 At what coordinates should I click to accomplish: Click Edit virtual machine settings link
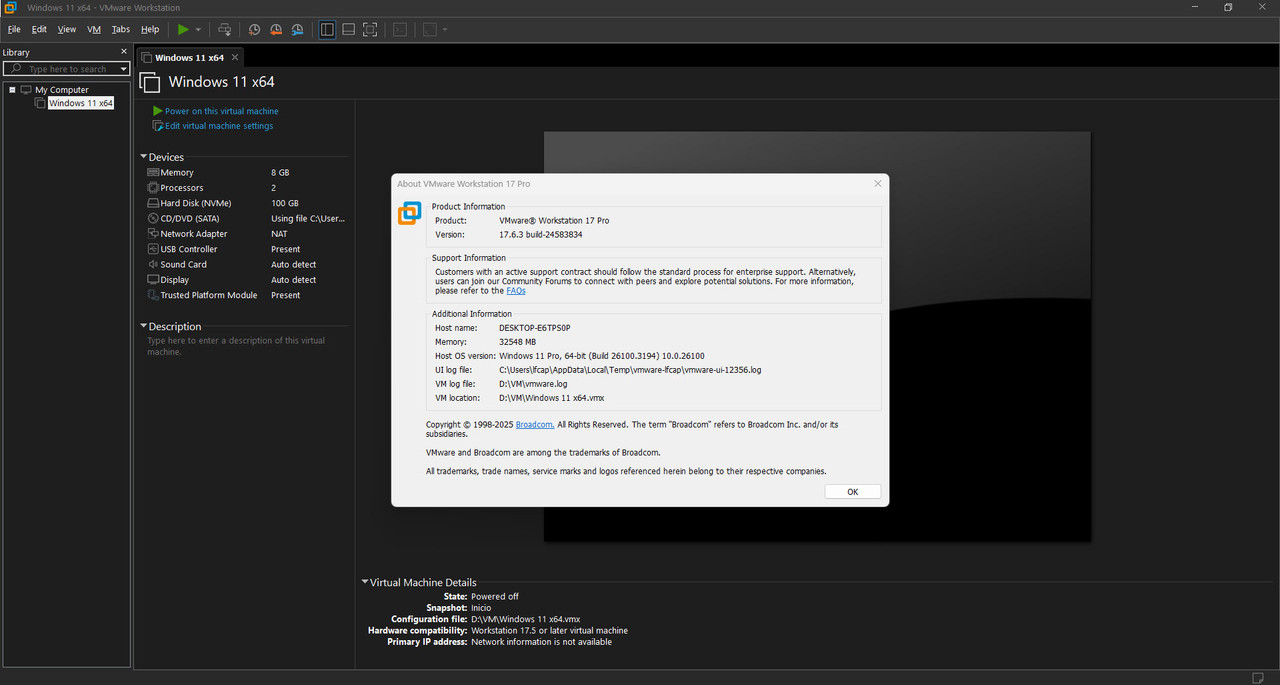click(219, 126)
